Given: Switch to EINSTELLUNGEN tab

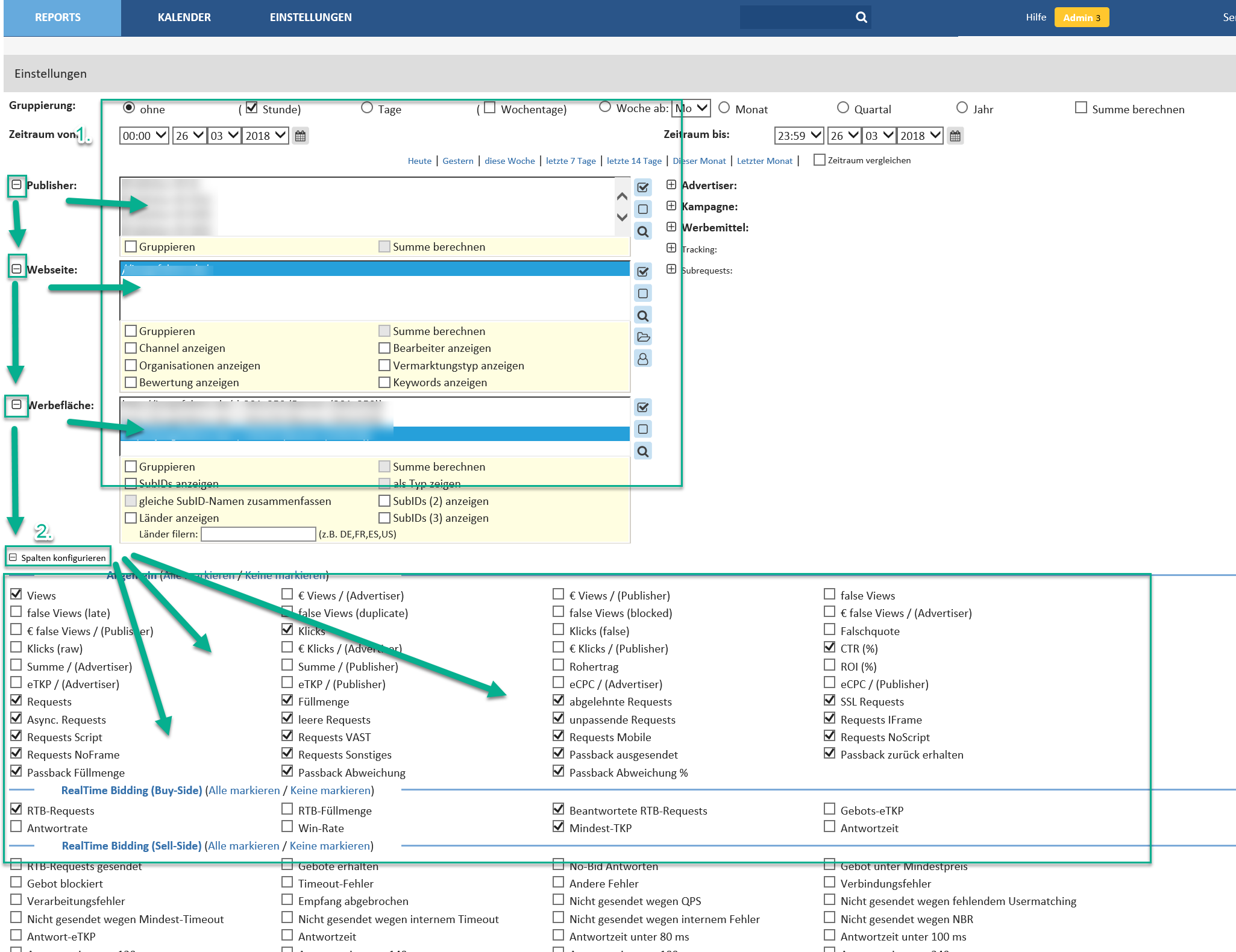Looking at the screenshot, I should (310, 17).
